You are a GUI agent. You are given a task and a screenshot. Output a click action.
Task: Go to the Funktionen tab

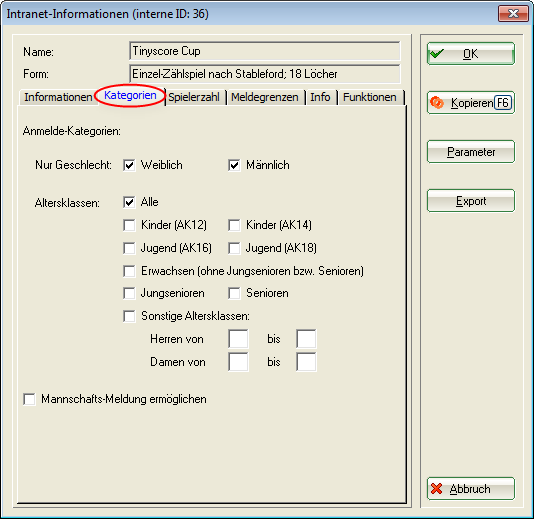coord(370,97)
